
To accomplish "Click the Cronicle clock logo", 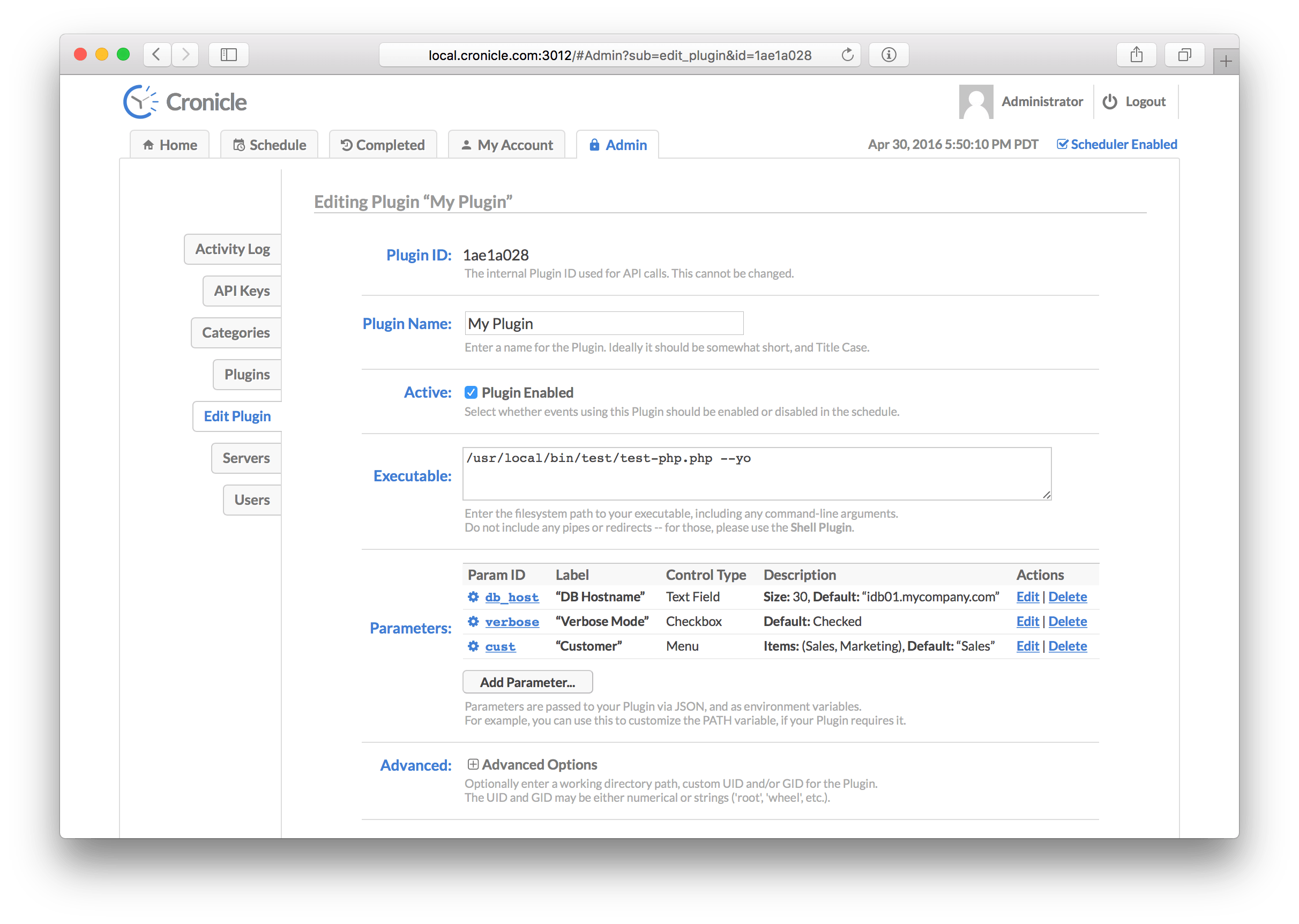I will click(x=140, y=102).
